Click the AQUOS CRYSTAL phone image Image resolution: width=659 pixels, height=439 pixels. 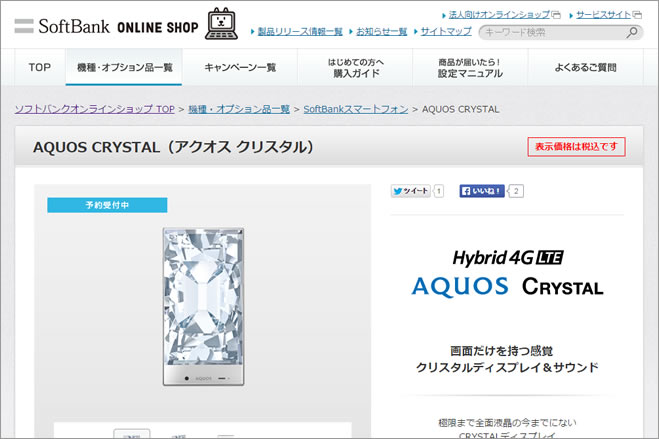click(x=203, y=307)
